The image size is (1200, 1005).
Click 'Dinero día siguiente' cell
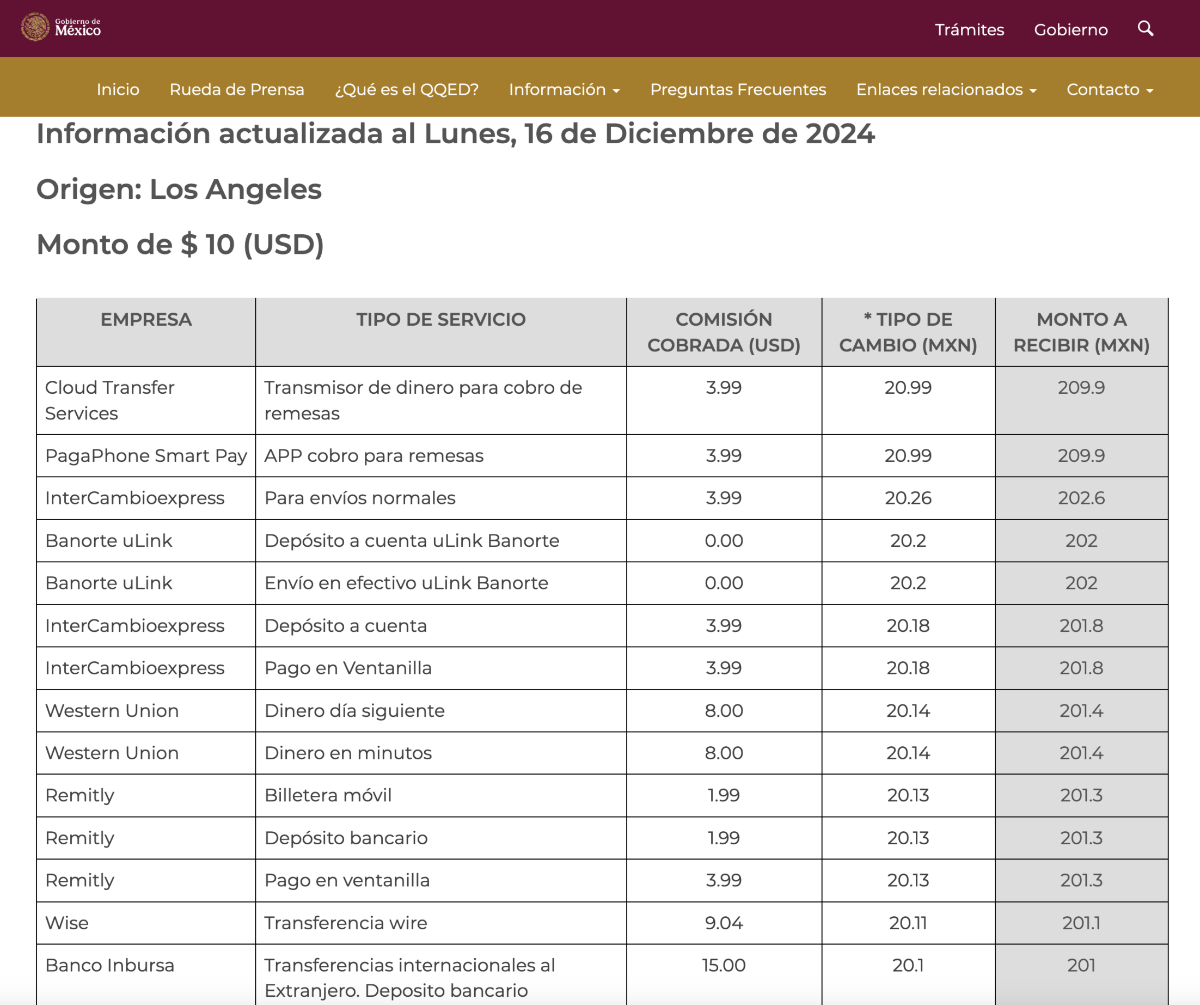(x=441, y=711)
